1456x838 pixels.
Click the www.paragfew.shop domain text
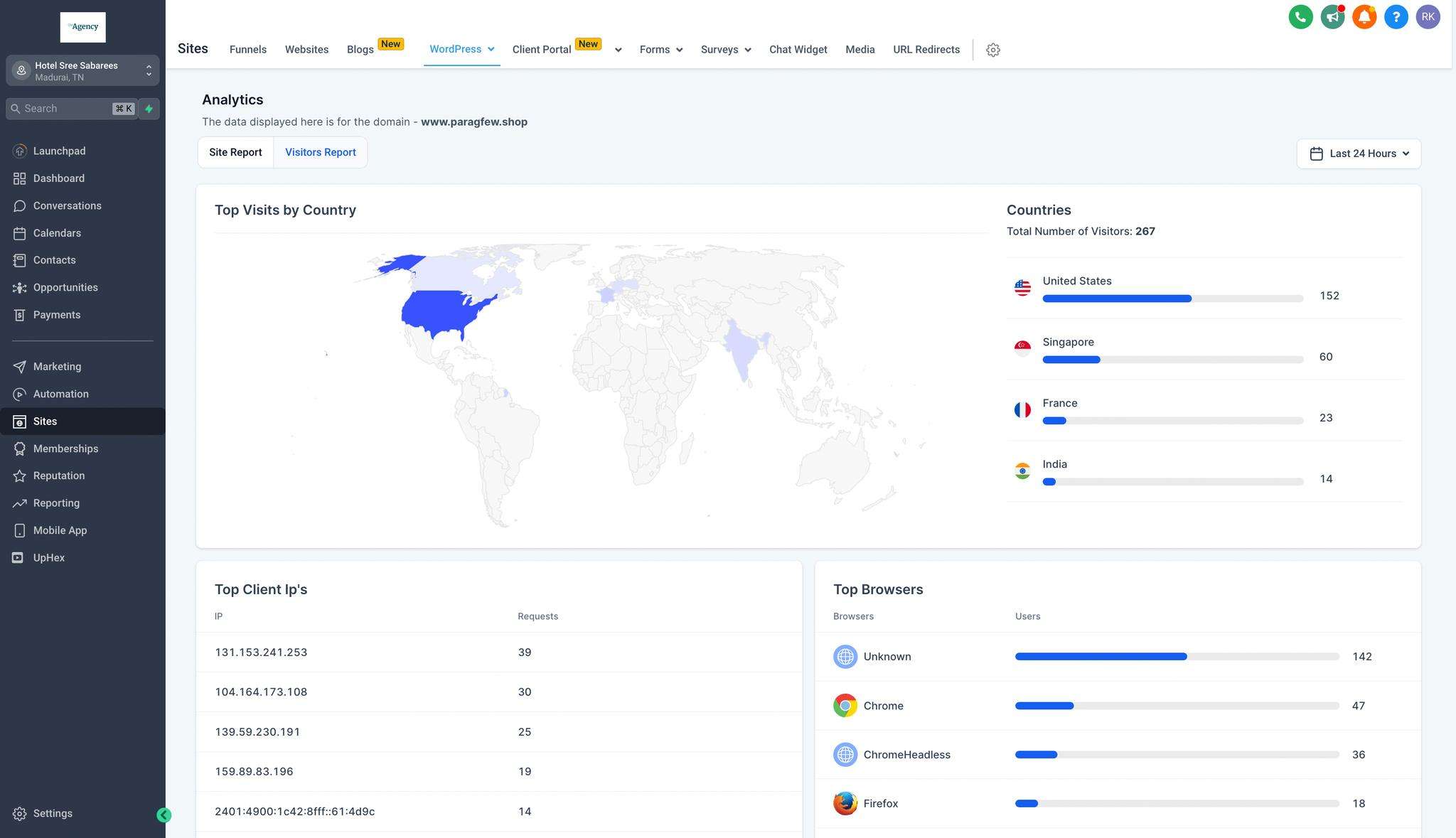pos(474,122)
